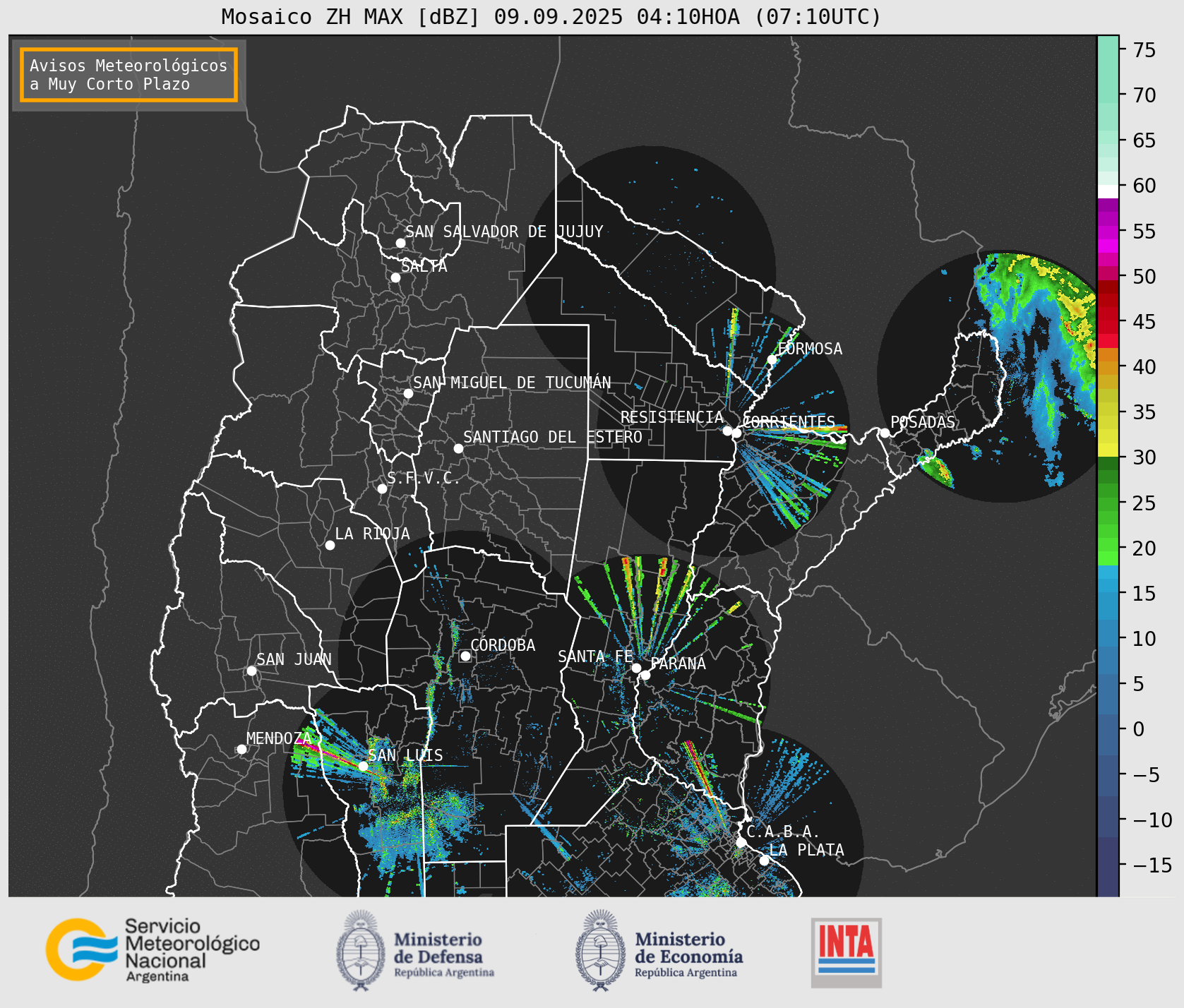Image resolution: width=1184 pixels, height=1008 pixels.
Task: Click the 75 colorbar tick label
Action: click(x=1144, y=50)
